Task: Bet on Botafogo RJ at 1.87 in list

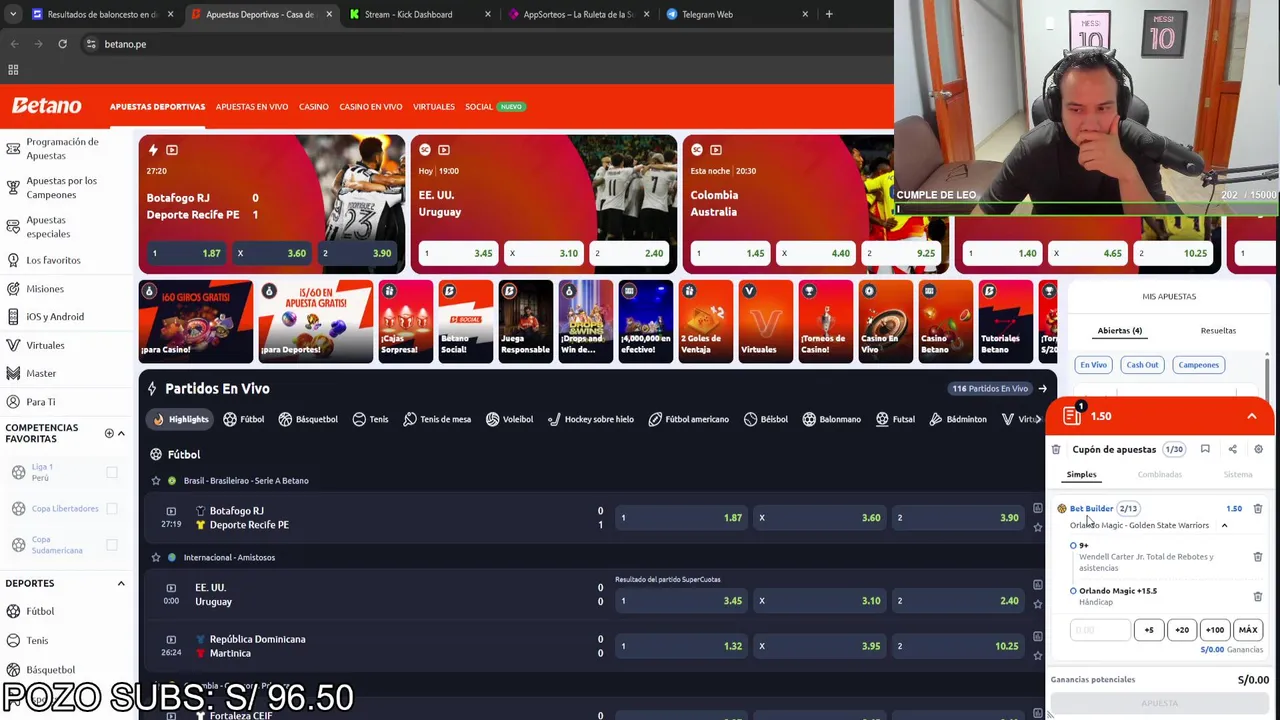Action: (x=682, y=518)
